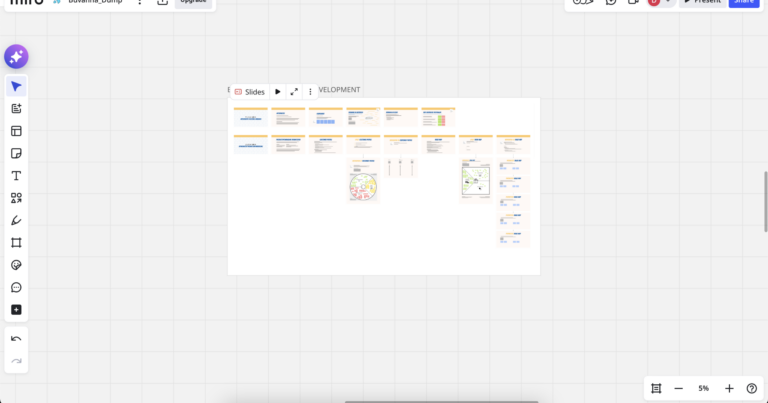
Task: Select the sticky note tool
Action: click(x=16, y=153)
